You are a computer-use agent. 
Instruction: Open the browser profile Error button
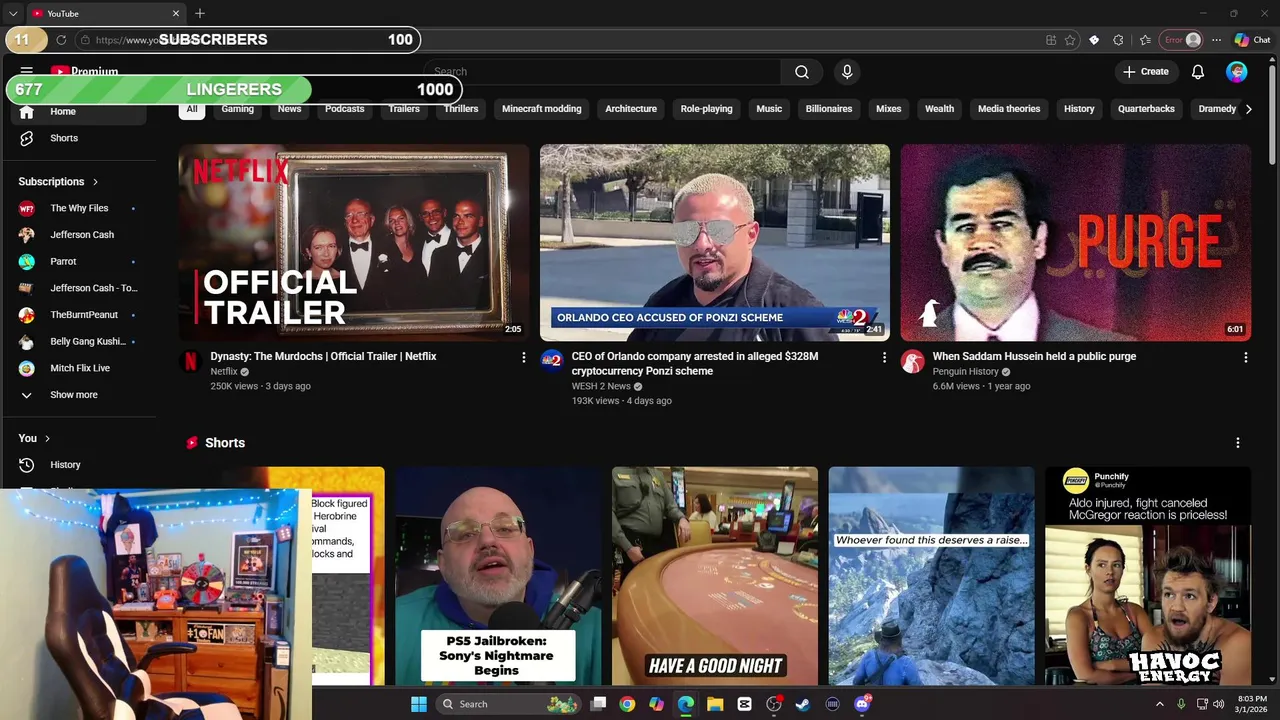coord(1181,40)
